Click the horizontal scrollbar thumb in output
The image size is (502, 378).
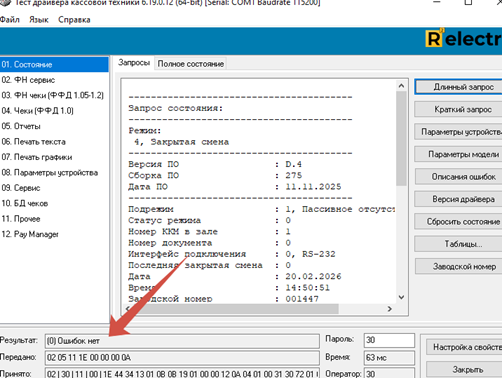pyautogui.click(x=235, y=309)
